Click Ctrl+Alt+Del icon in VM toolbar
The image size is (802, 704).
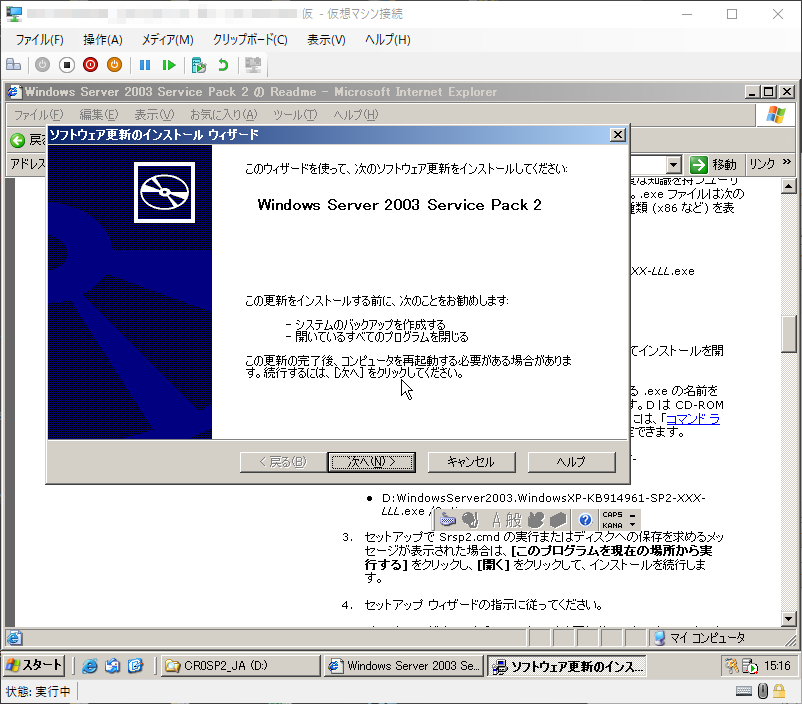pos(13,65)
